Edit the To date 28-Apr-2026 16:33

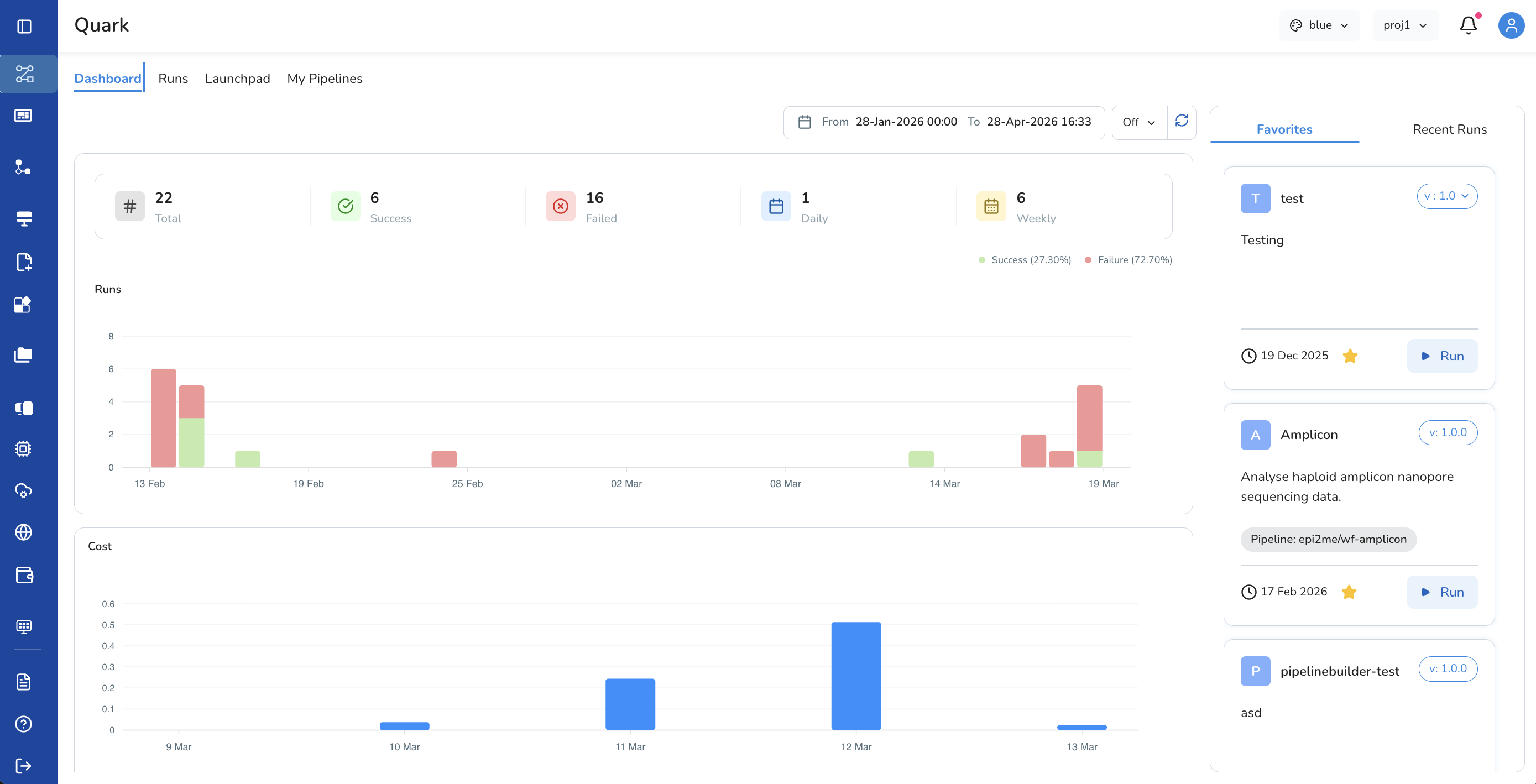point(1039,122)
